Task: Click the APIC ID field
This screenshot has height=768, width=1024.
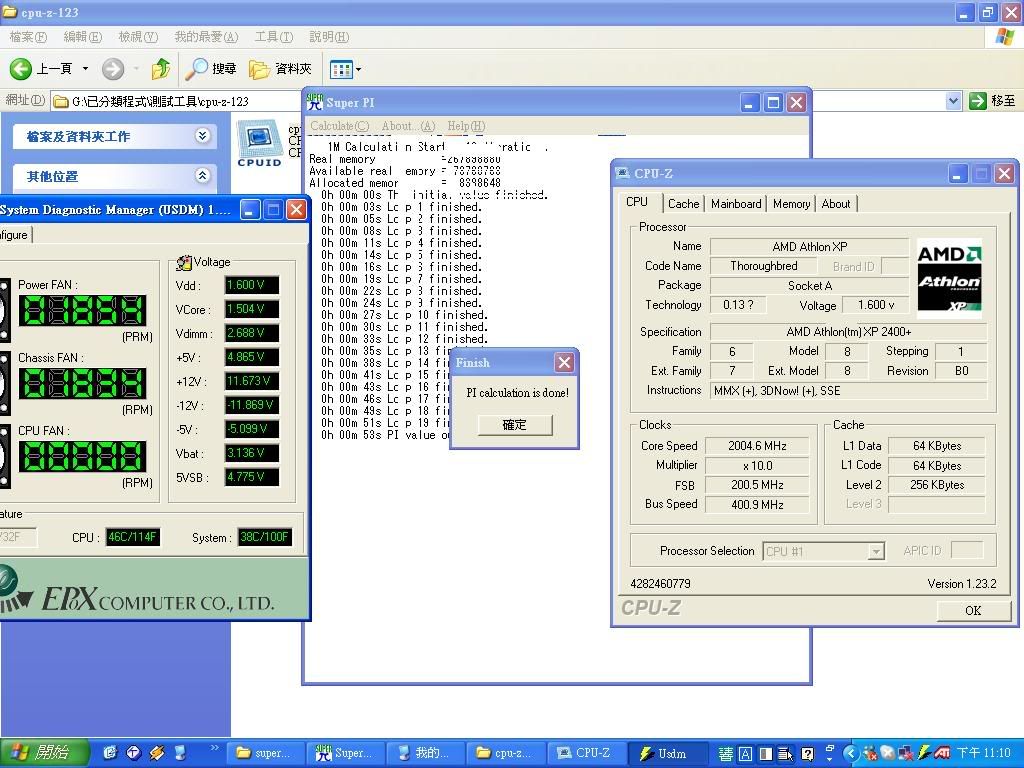Action: [967, 551]
